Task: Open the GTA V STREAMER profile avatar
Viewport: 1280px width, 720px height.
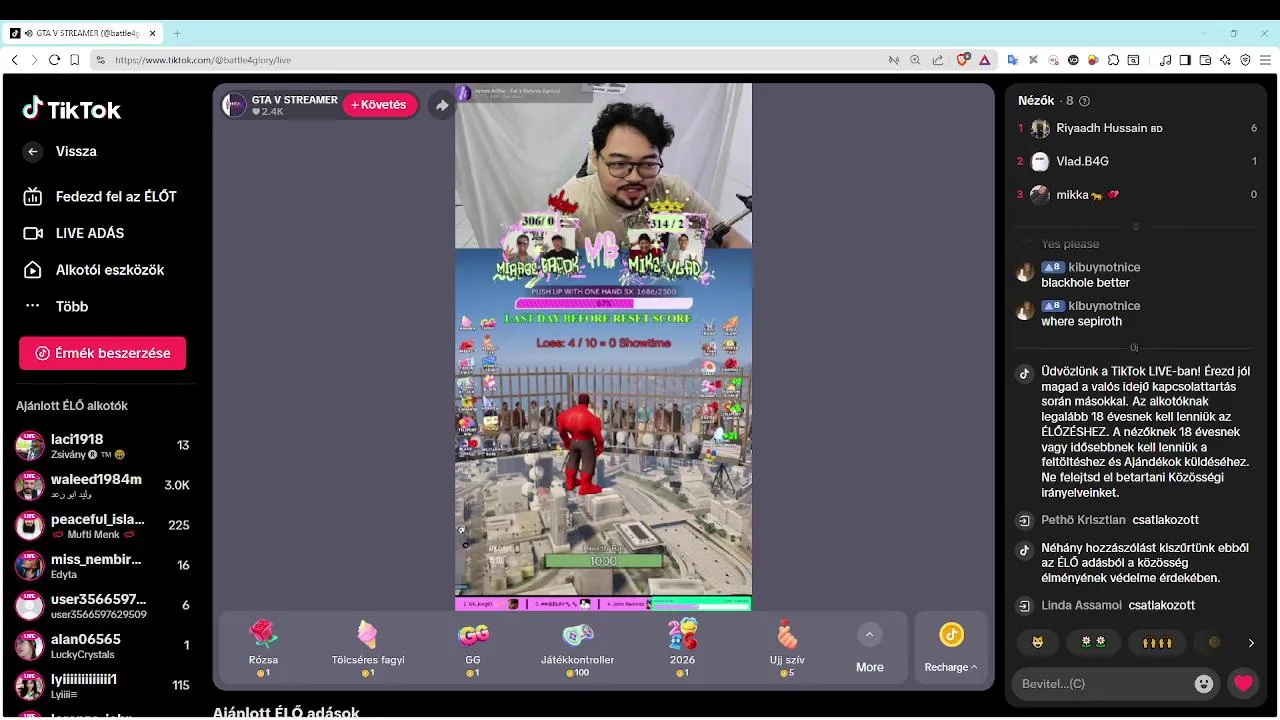Action: coord(234,105)
